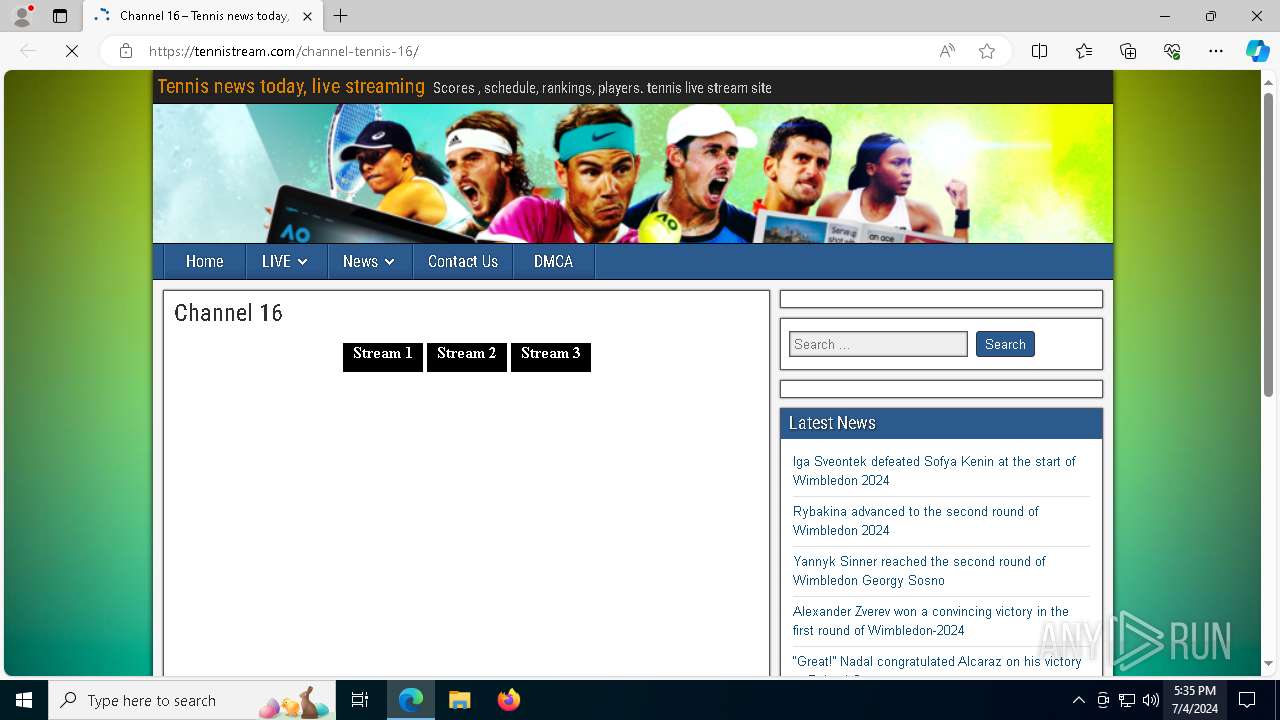Expand the LIVE dropdown menu

[x=285, y=261]
